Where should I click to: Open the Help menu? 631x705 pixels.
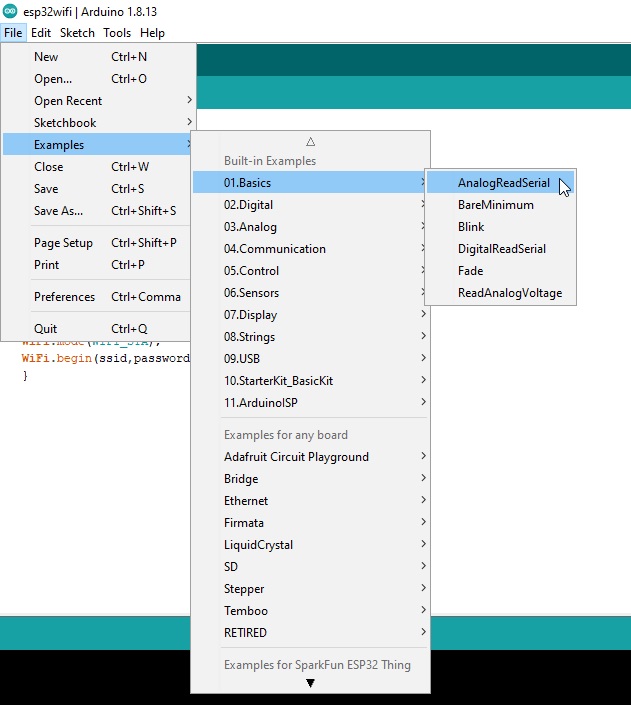[x=152, y=33]
